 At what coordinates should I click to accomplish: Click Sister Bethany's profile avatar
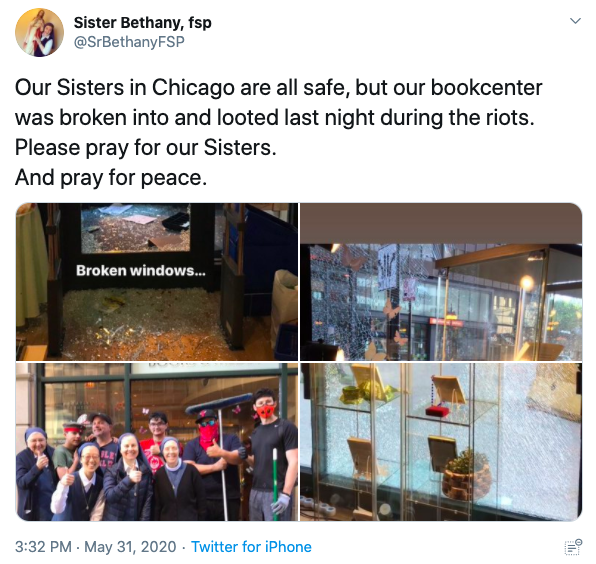tap(39, 32)
